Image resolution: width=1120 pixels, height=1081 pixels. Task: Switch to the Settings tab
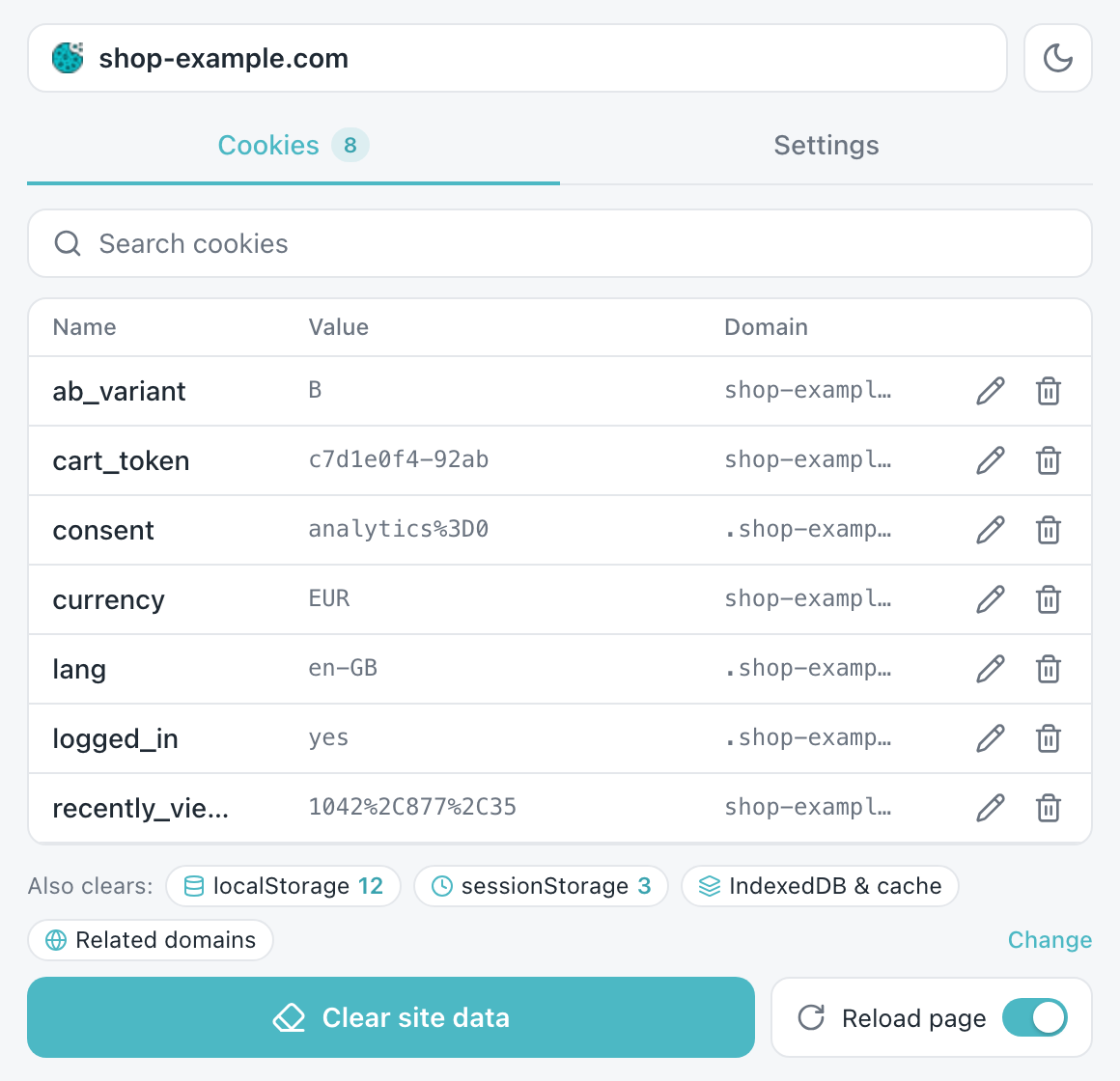pyautogui.click(x=826, y=146)
